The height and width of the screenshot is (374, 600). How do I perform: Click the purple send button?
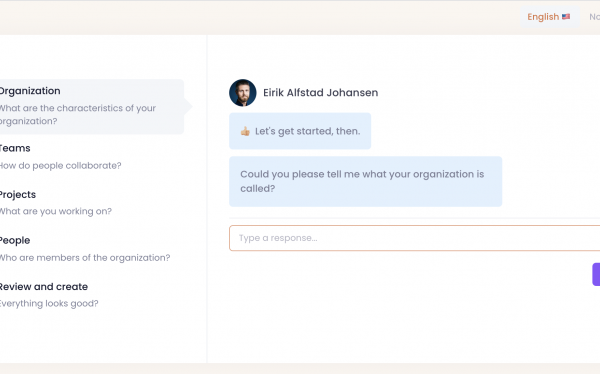596,274
